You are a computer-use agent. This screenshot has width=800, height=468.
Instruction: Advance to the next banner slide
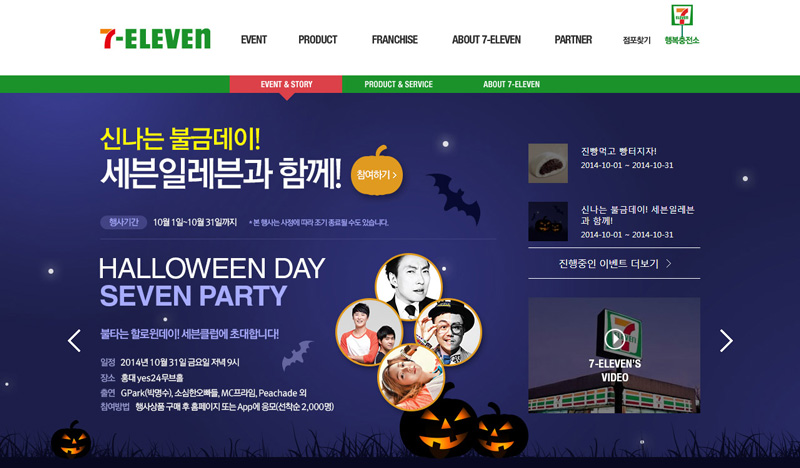tap(726, 340)
